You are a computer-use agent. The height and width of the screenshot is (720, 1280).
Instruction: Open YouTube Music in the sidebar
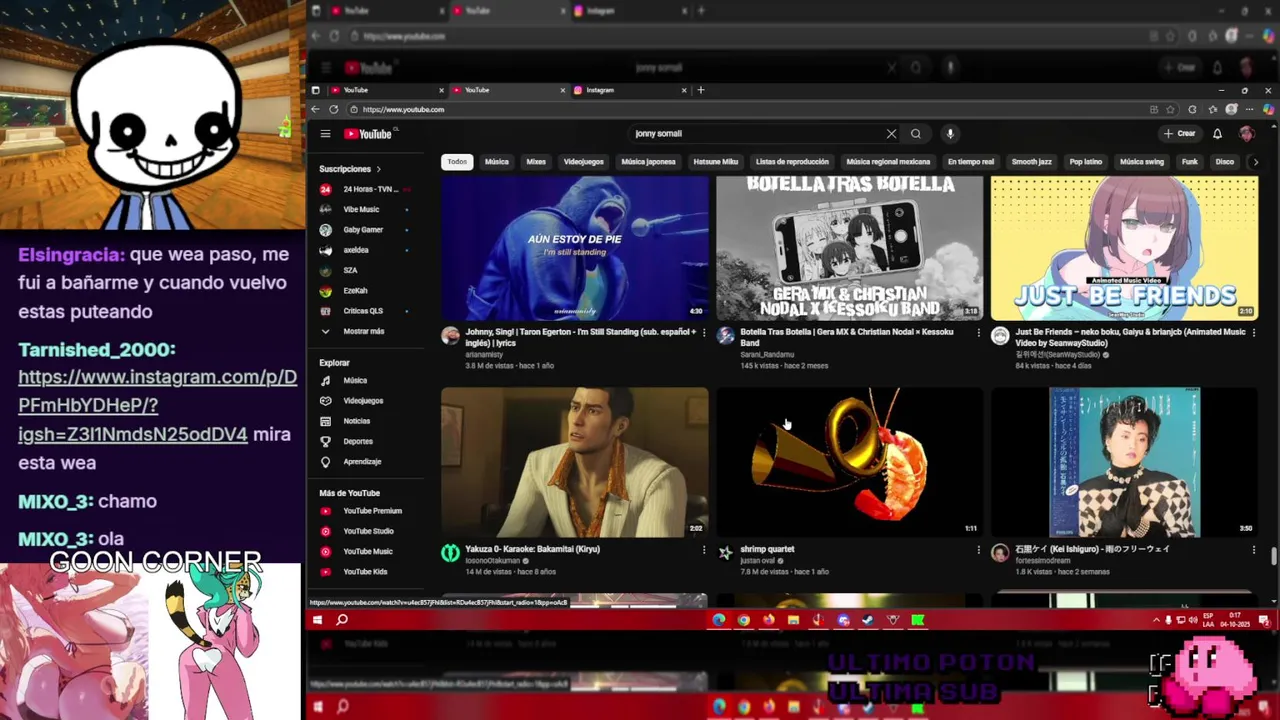pos(364,551)
